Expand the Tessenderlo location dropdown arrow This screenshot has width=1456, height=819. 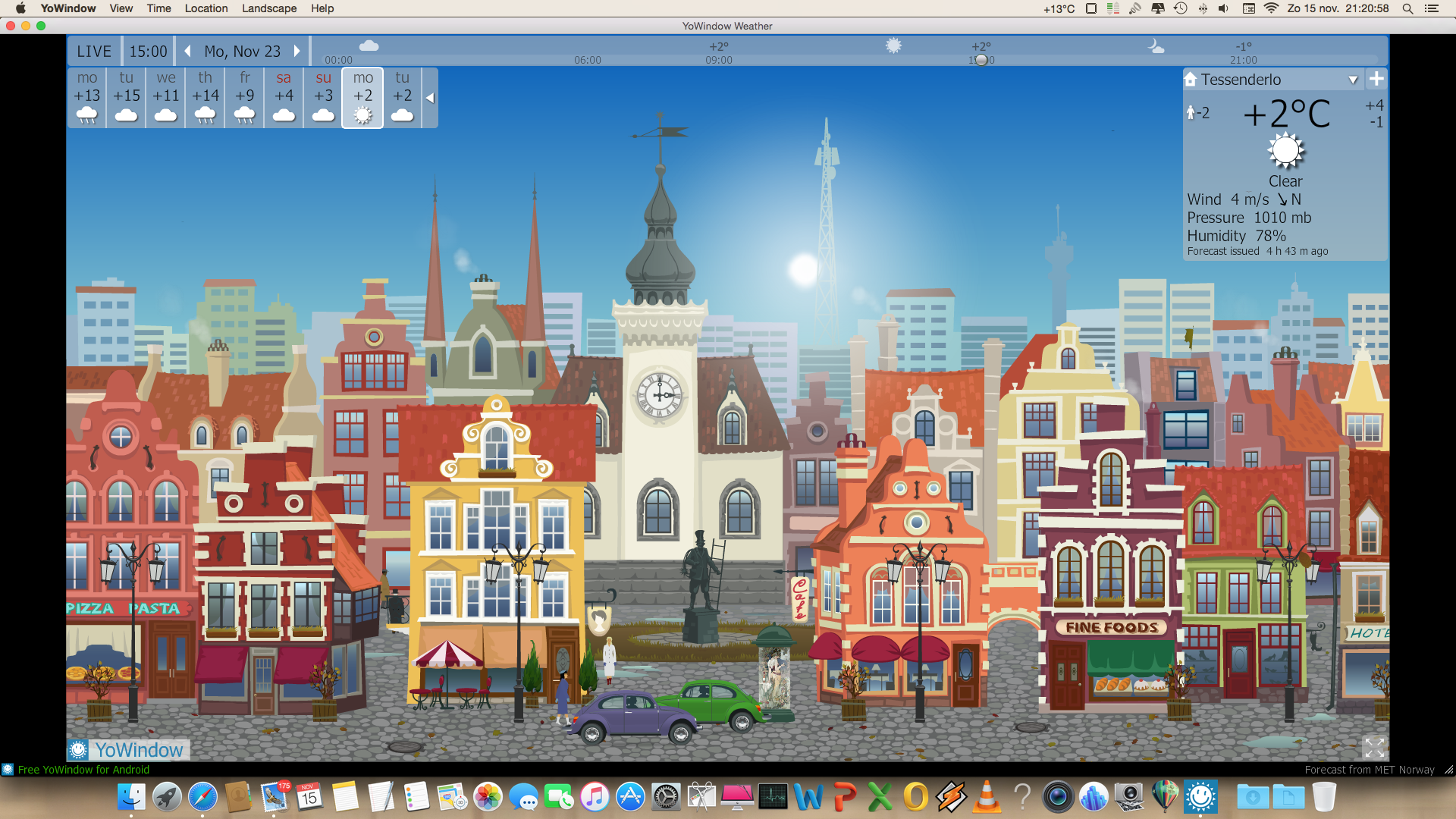click(1353, 80)
